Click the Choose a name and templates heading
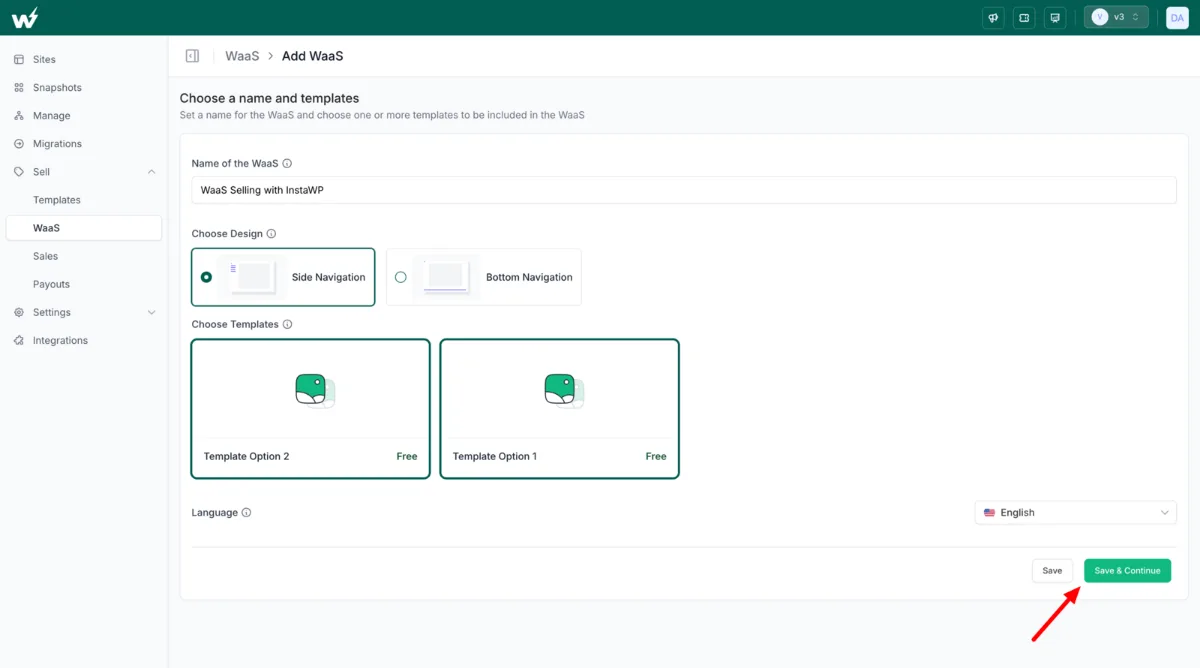 269,98
